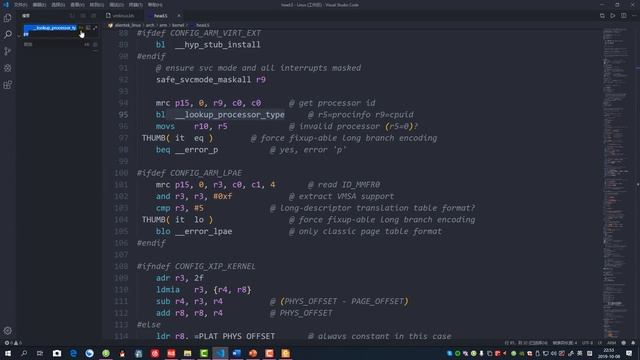Click line number 95 in the gutter

[123, 115]
